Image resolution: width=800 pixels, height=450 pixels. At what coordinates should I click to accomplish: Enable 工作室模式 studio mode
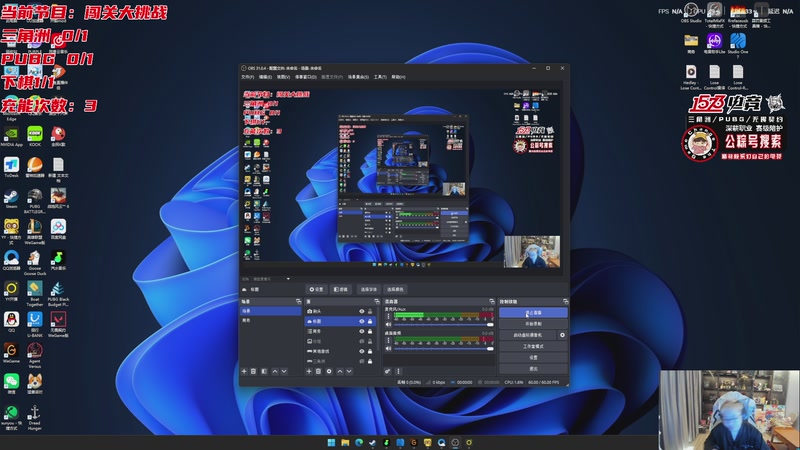533,346
